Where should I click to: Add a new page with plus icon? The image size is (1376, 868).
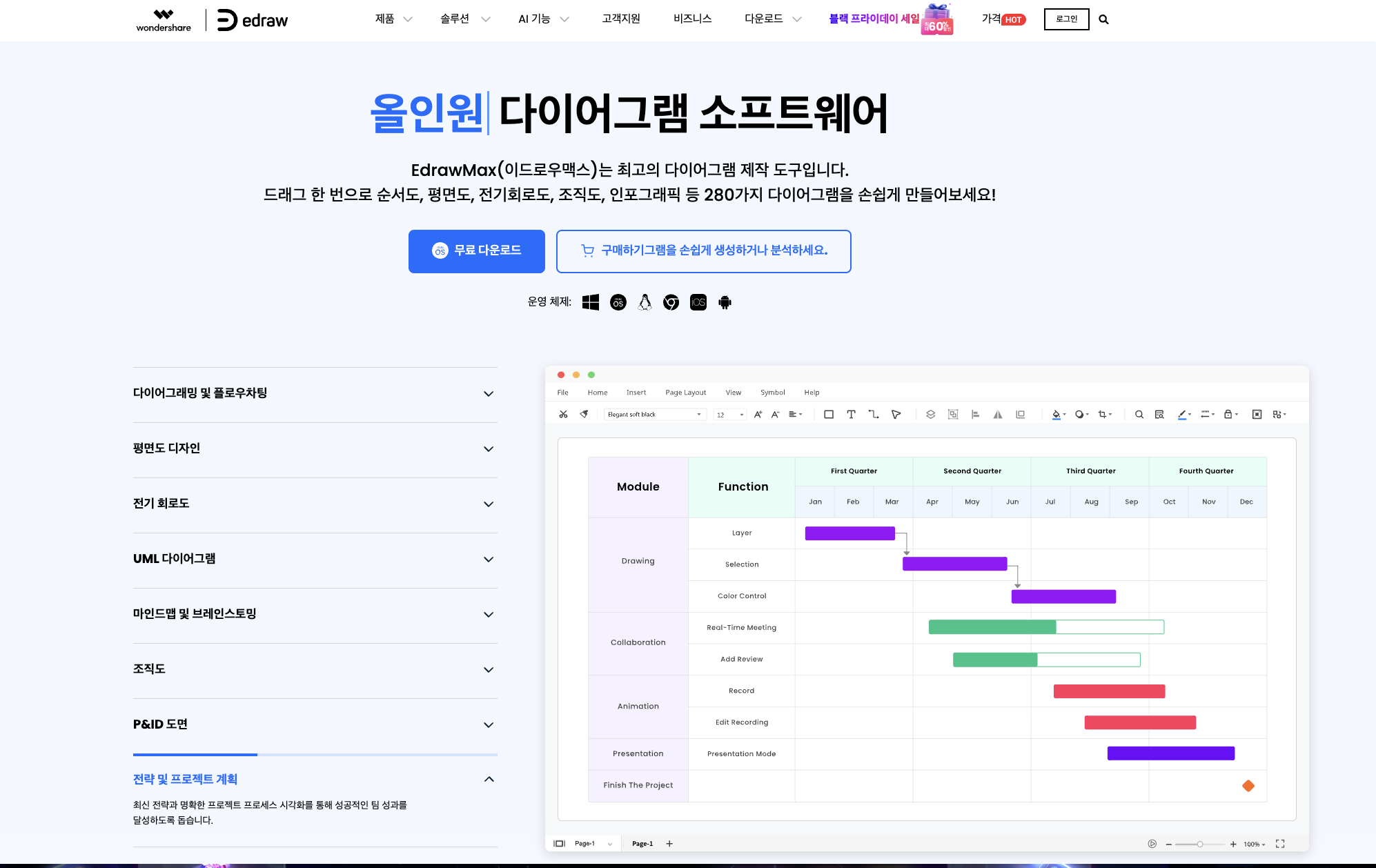click(x=669, y=844)
